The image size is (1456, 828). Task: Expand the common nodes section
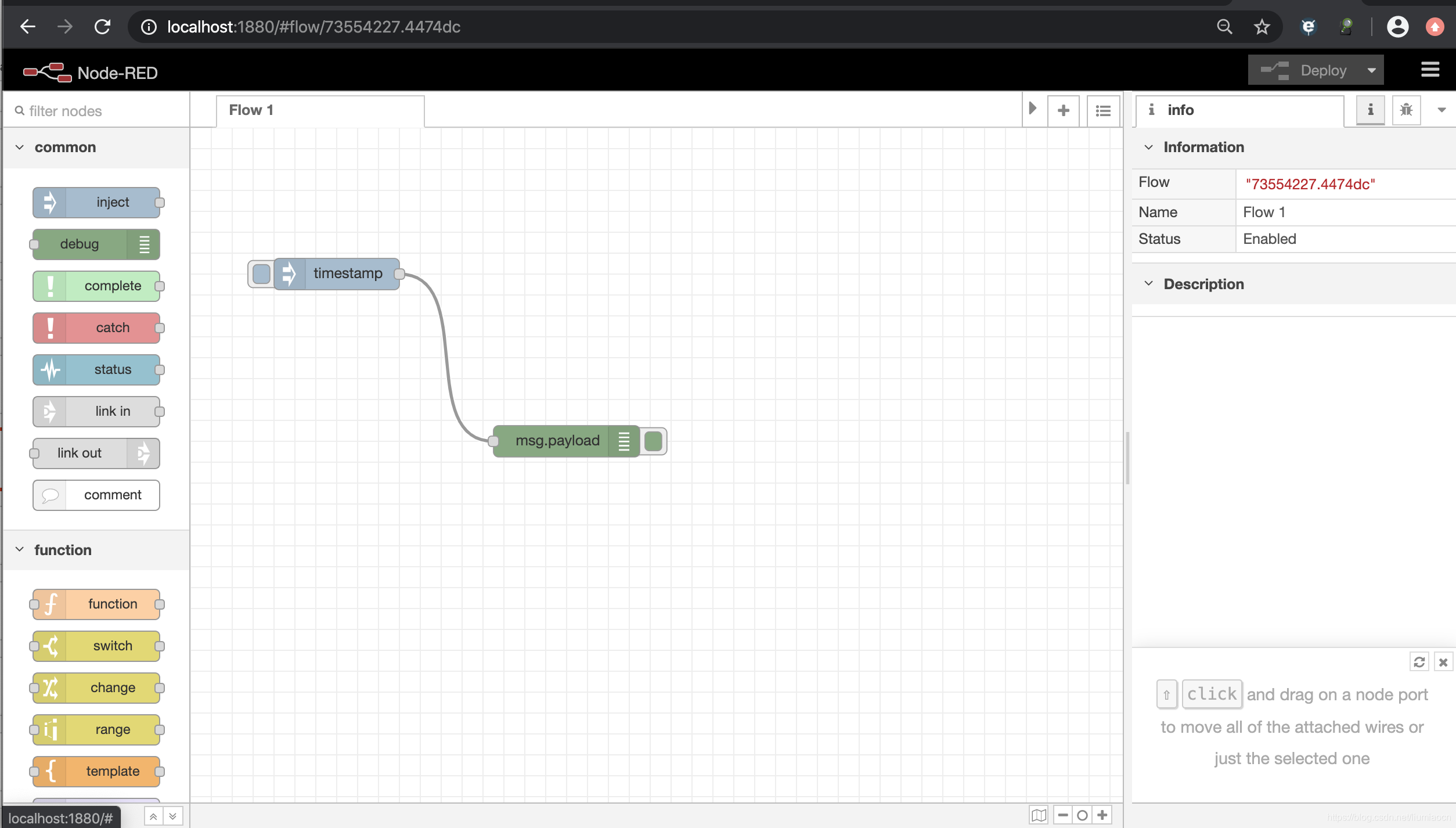20,148
